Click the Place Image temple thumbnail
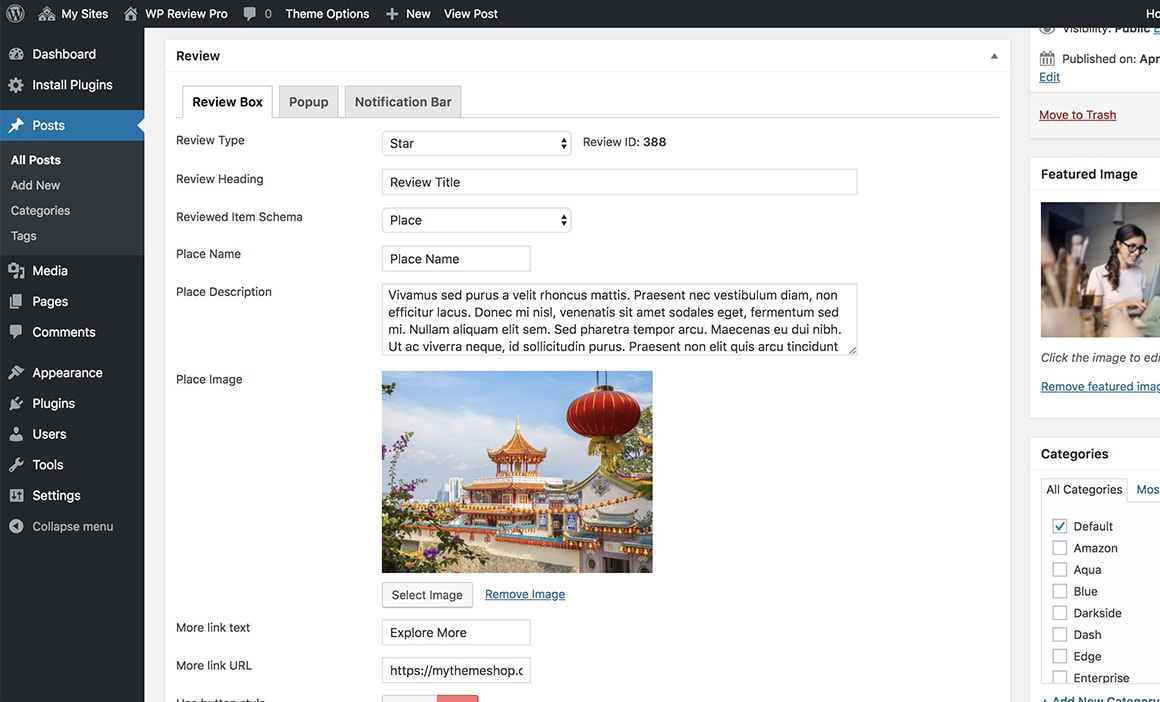The image size is (1160, 702). click(x=517, y=472)
